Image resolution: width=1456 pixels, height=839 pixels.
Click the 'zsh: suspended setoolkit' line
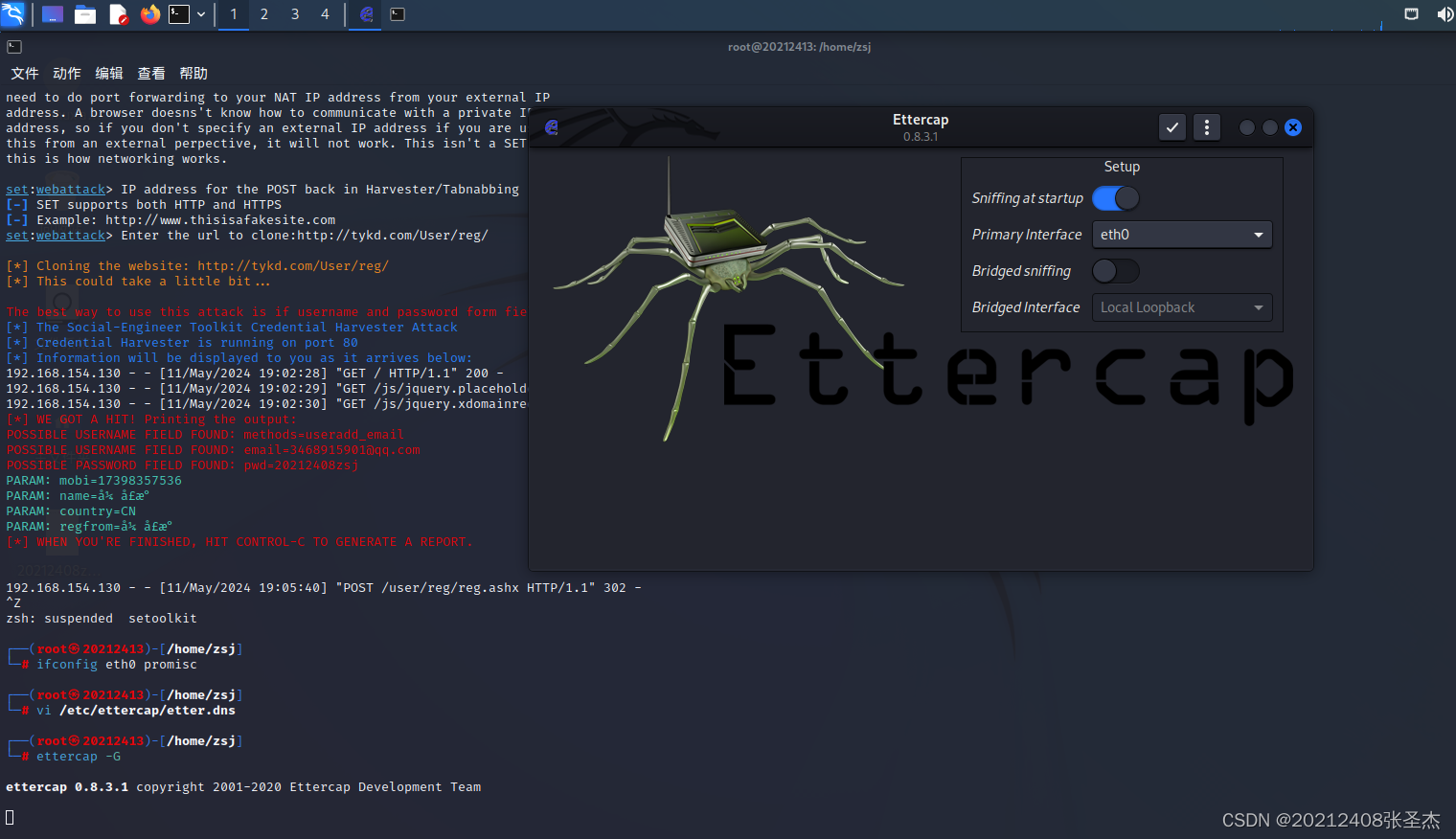102,619
